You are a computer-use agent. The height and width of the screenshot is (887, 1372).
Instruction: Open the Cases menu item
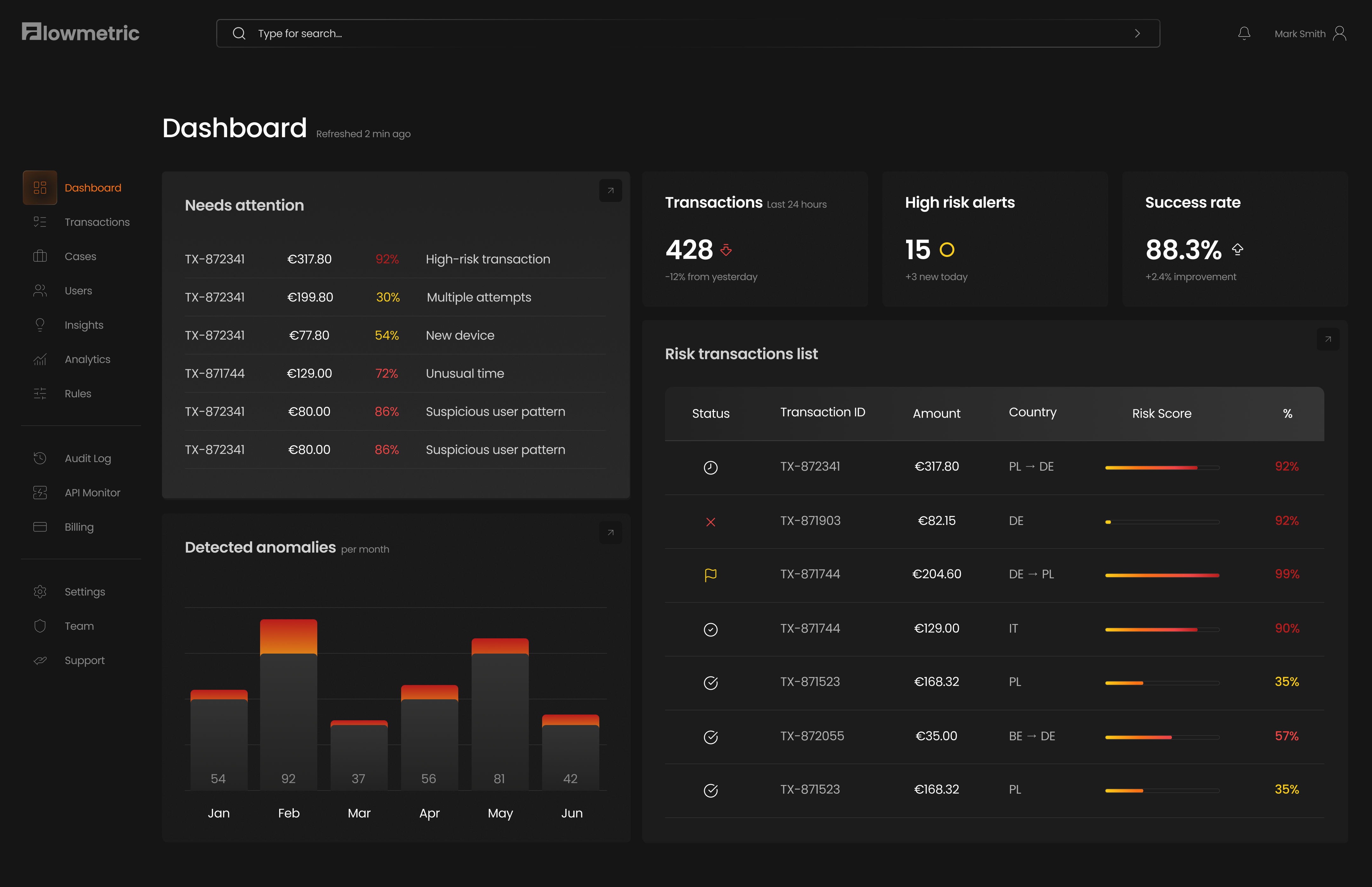point(80,256)
